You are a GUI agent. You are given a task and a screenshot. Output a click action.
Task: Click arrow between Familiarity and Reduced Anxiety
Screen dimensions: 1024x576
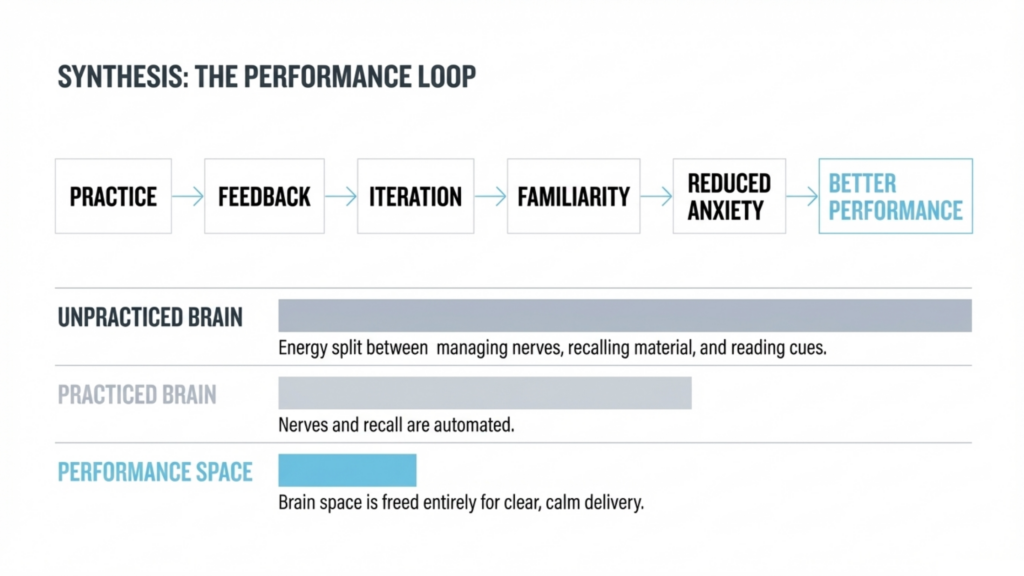(x=656, y=196)
